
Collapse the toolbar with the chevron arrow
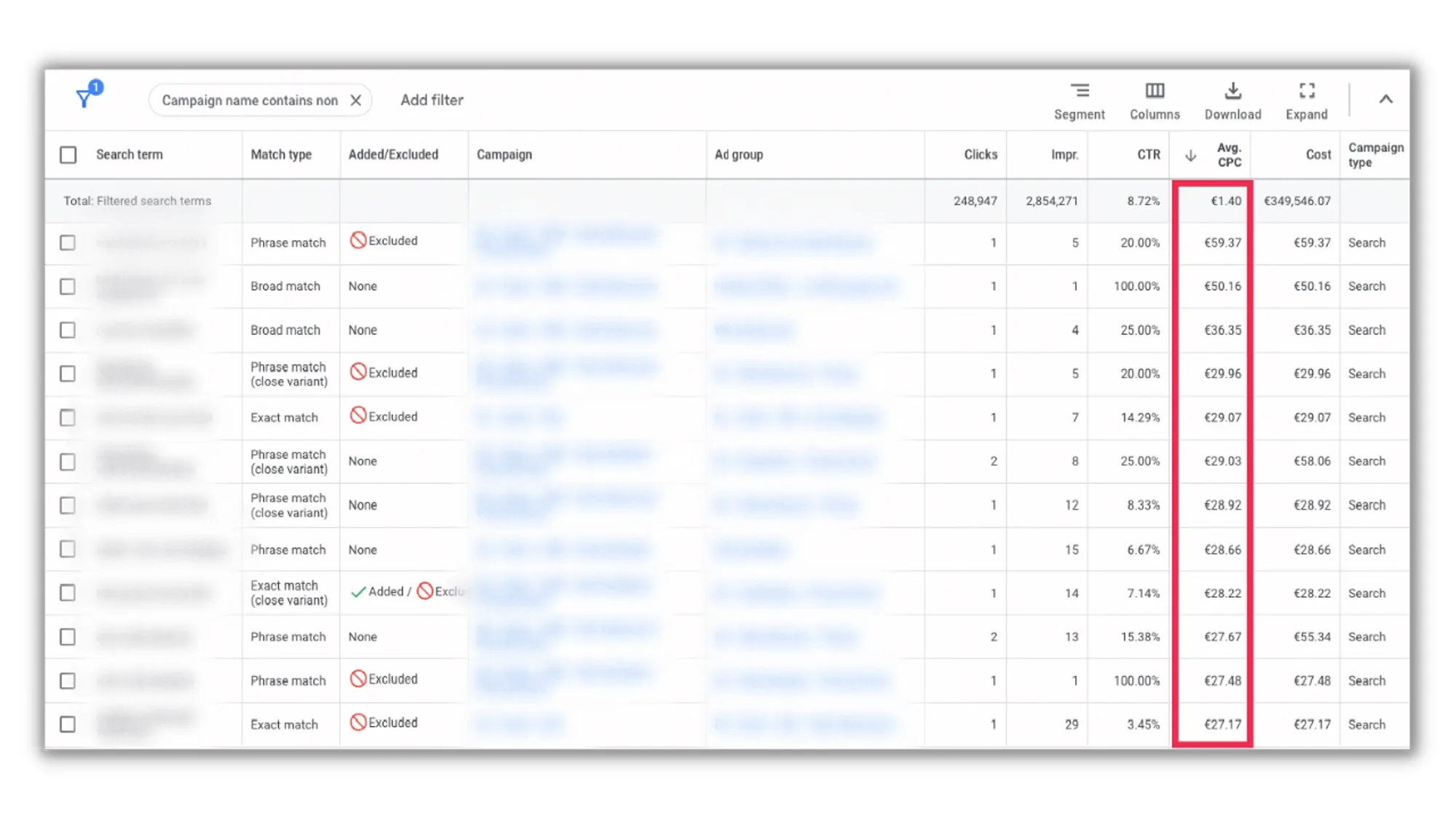(1385, 99)
